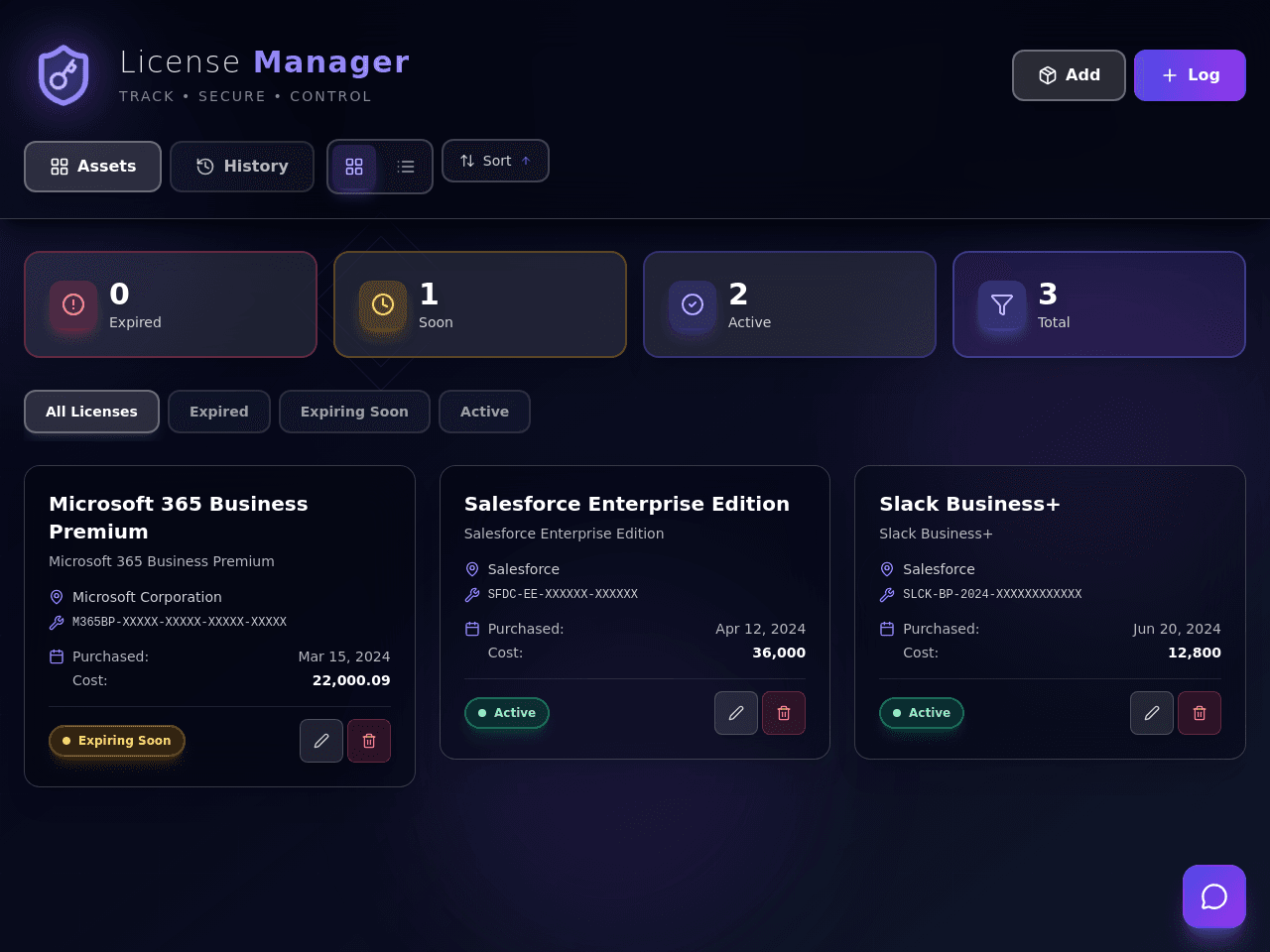
Task: Delete the Slack Business+ license
Action: click(1200, 713)
